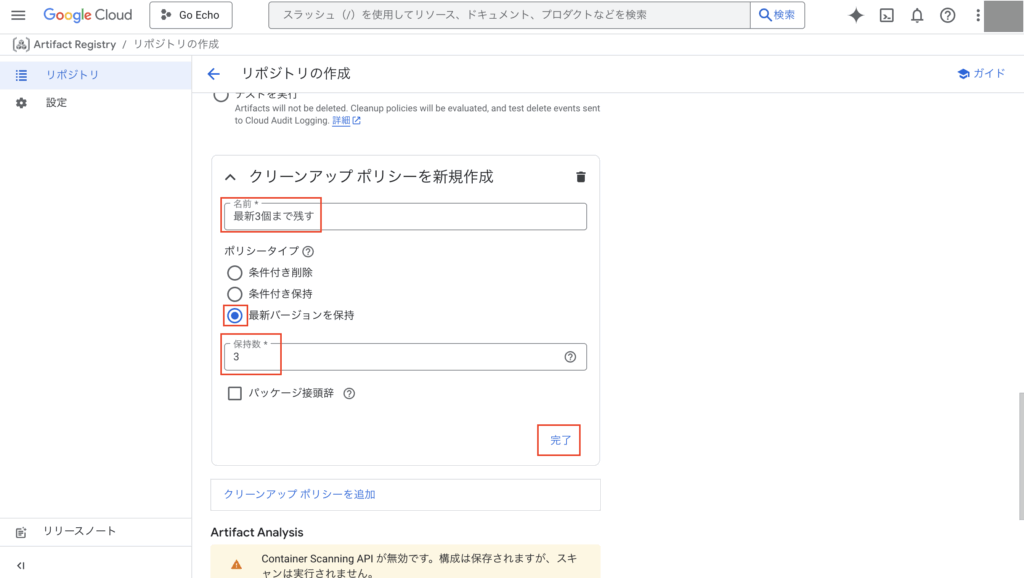Click the Gemini sparkle icon
The image size is (1024, 578).
coord(856,15)
